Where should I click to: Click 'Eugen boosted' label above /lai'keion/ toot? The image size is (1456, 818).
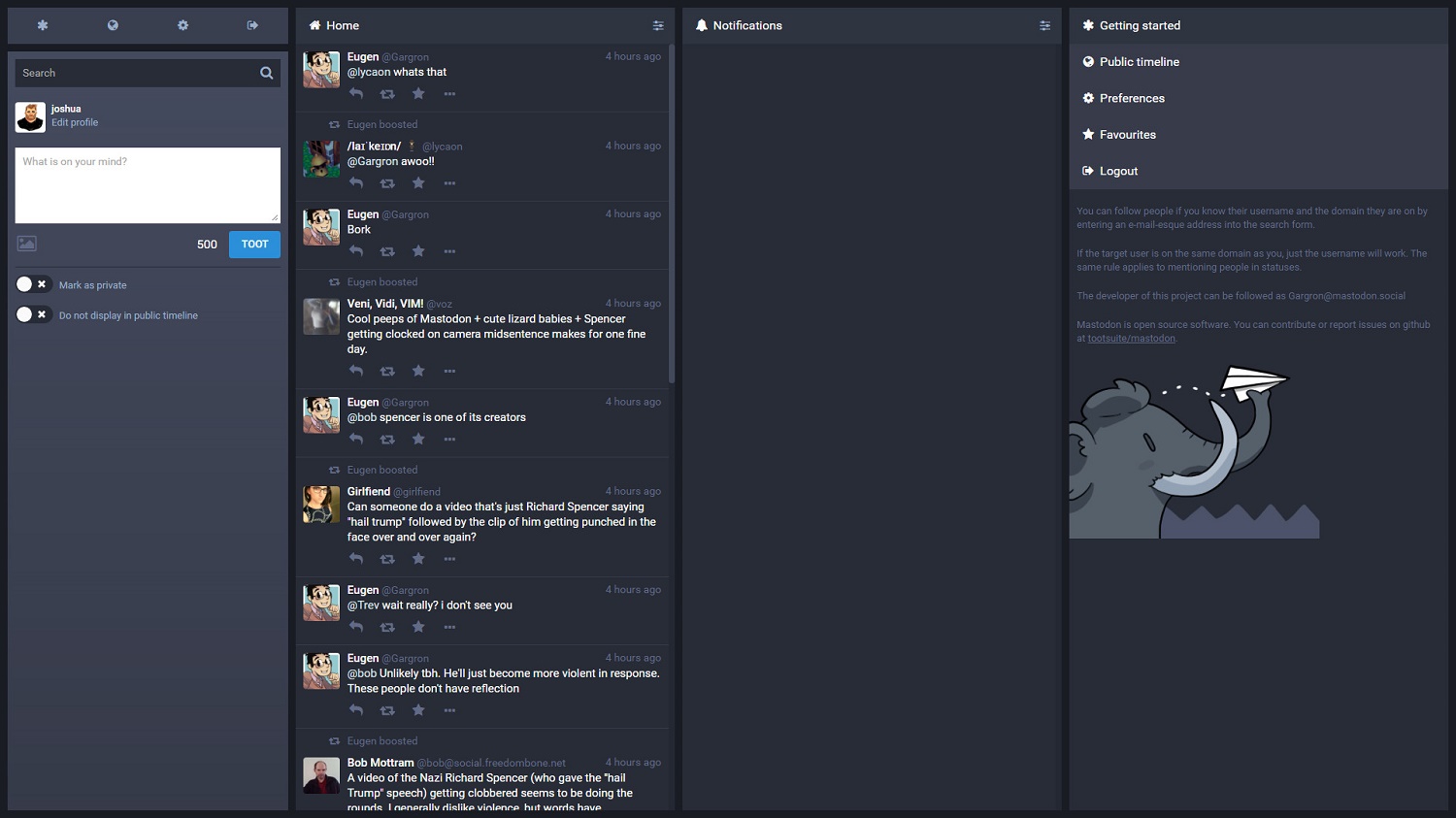coord(382,124)
